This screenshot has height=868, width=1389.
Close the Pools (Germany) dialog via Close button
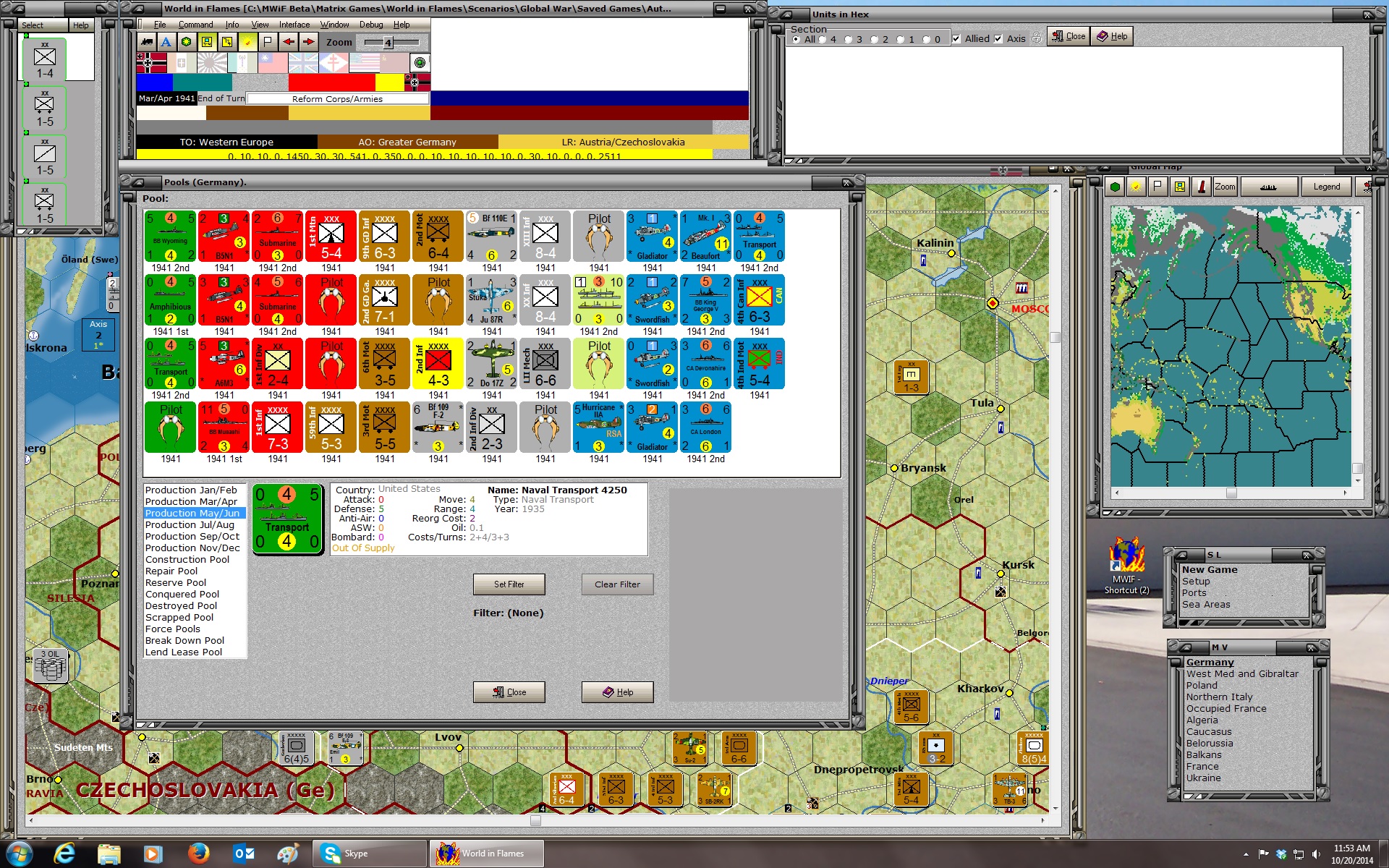(x=509, y=692)
